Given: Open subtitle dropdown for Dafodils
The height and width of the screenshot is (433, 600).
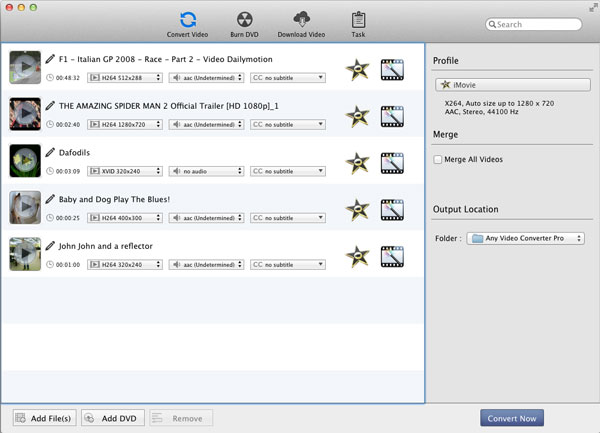Looking at the screenshot, I should (x=288, y=171).
